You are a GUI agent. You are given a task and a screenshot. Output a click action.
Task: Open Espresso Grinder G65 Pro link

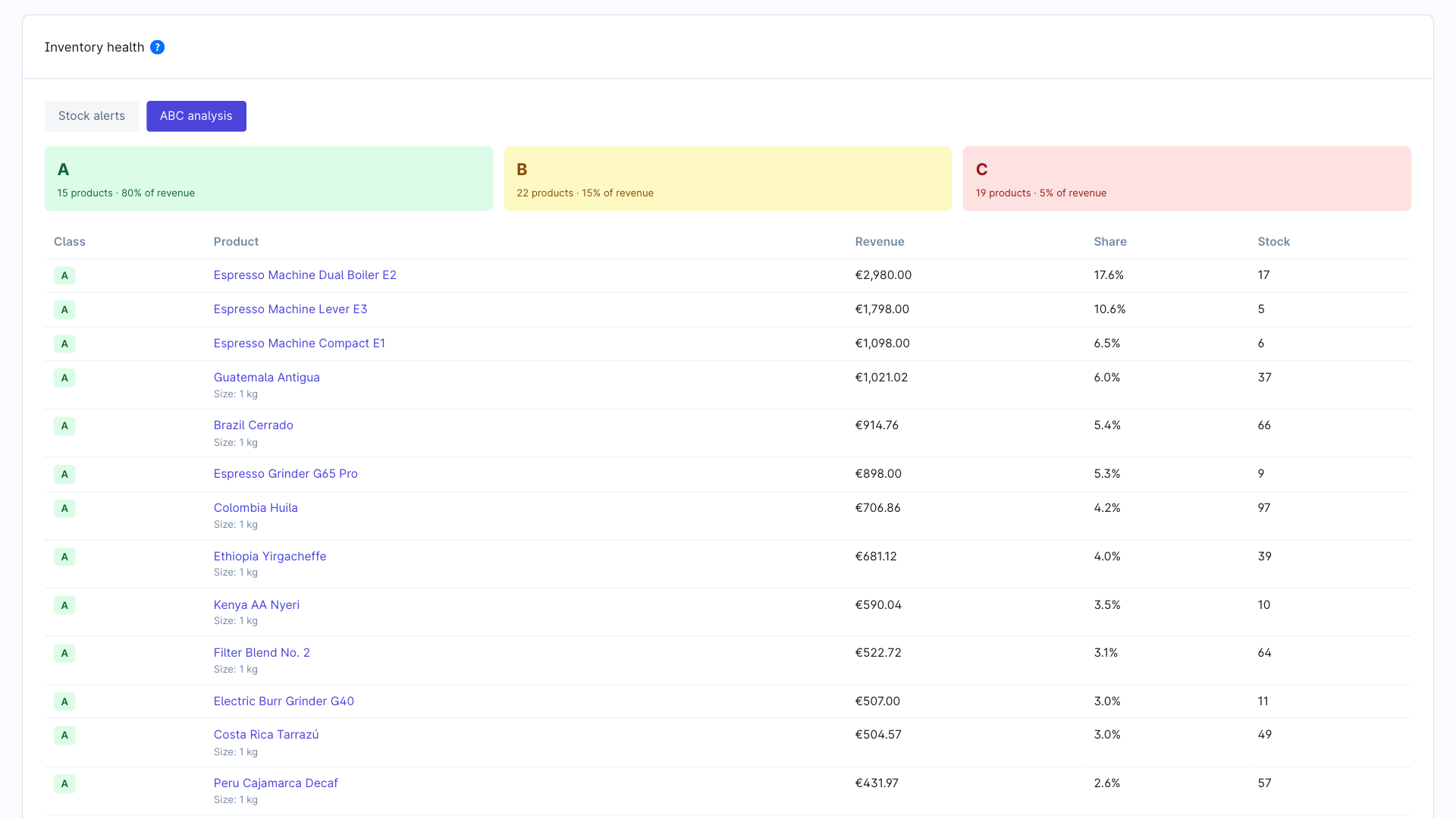286,474
